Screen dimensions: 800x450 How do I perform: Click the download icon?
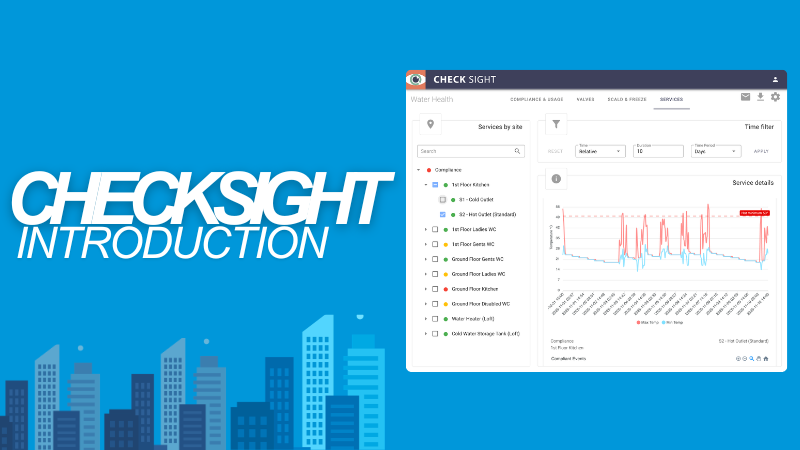[x=760, y=97]
